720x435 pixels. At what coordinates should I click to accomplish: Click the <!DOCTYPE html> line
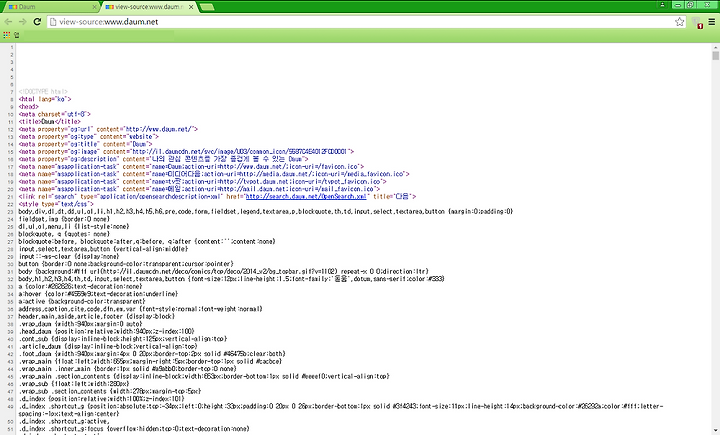[43, 92]
